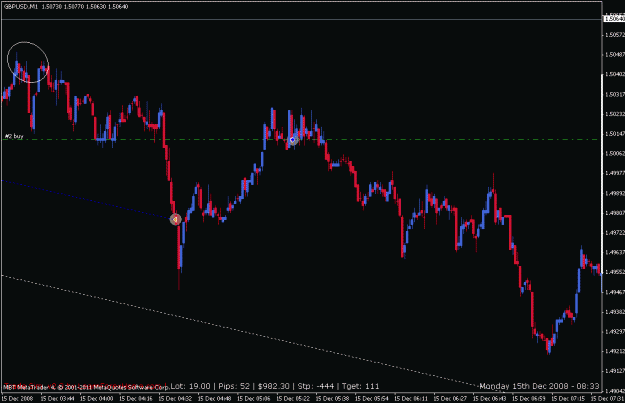Click the highlighted current price label 1.5064
This screenshot has height=403, width=625.
[x=614, y=18]
